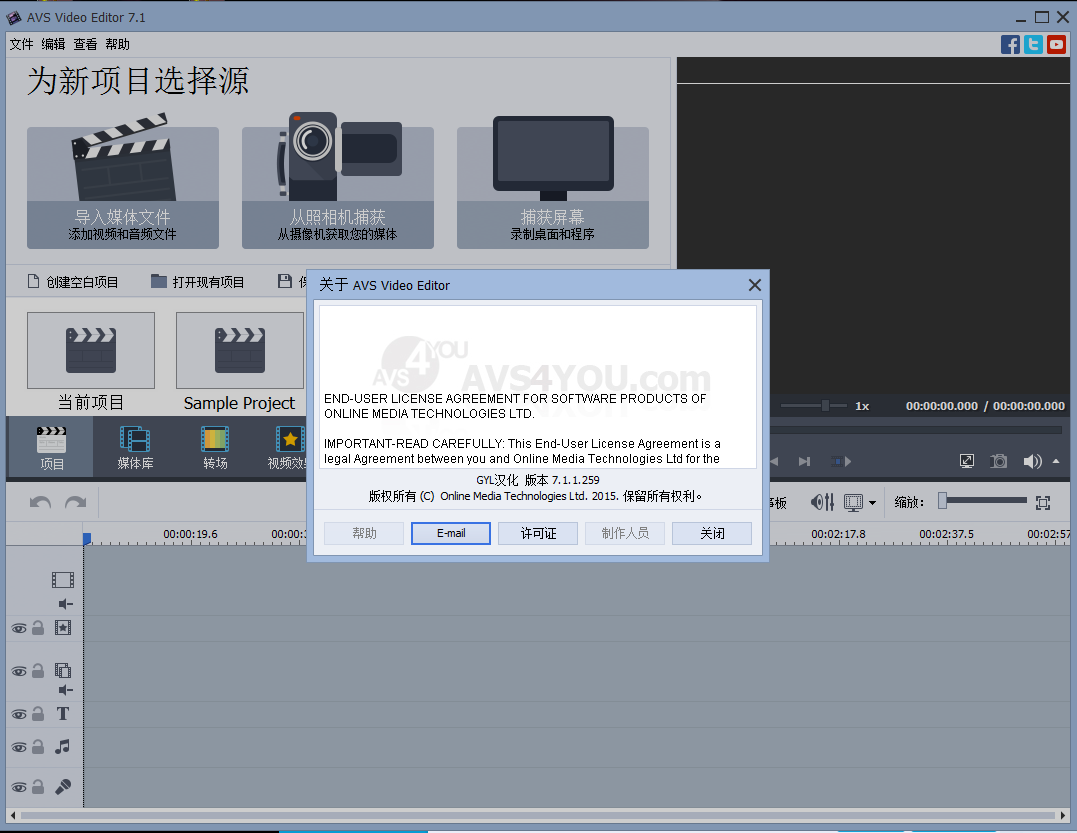Screen dimensions: 1077x833
Task: Click the timeline 缩放 zoom slider
Action: (x=983, y=502)
